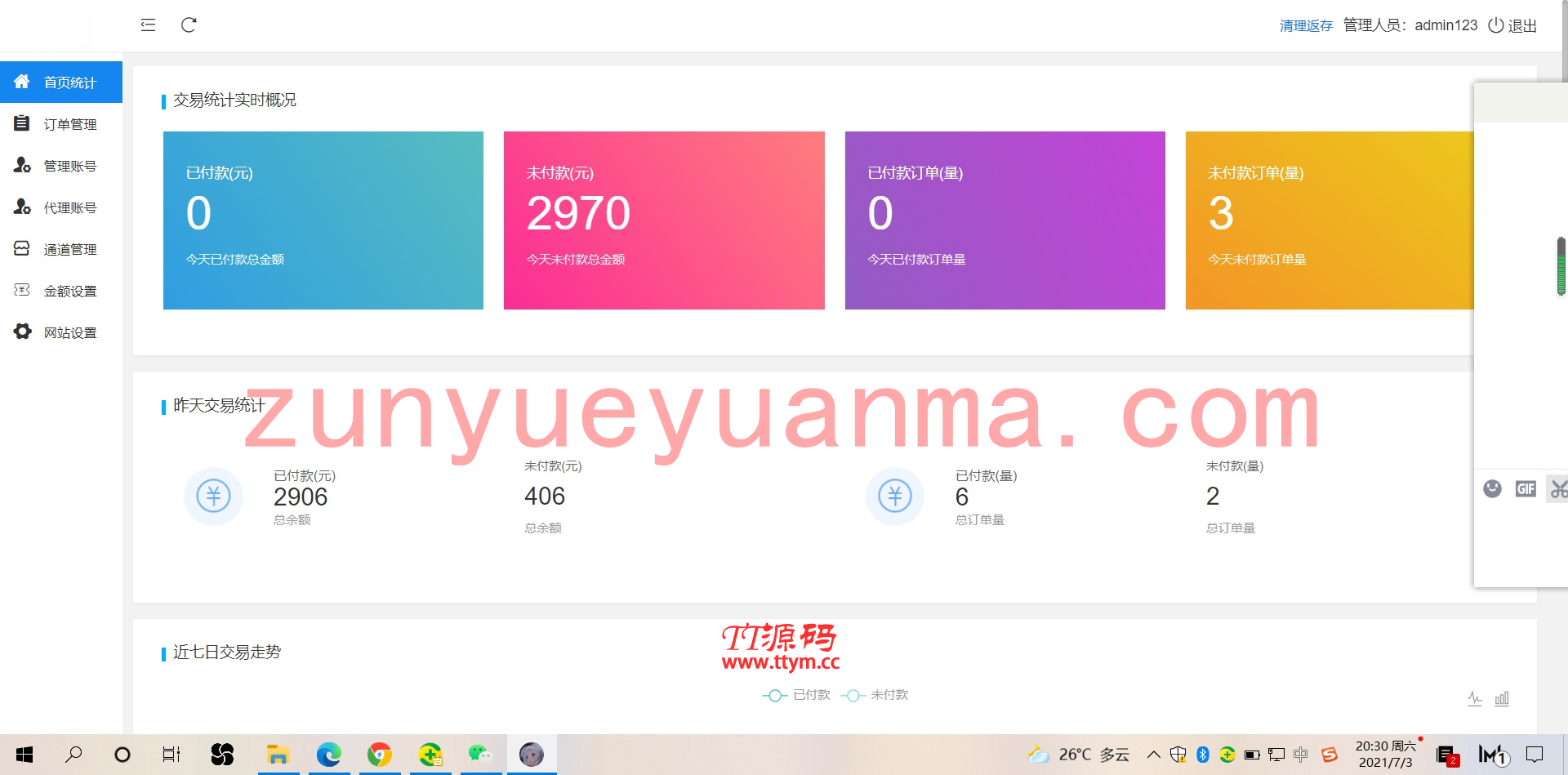
Task: Click the battery status tray icon
Action: (1252, 755)
